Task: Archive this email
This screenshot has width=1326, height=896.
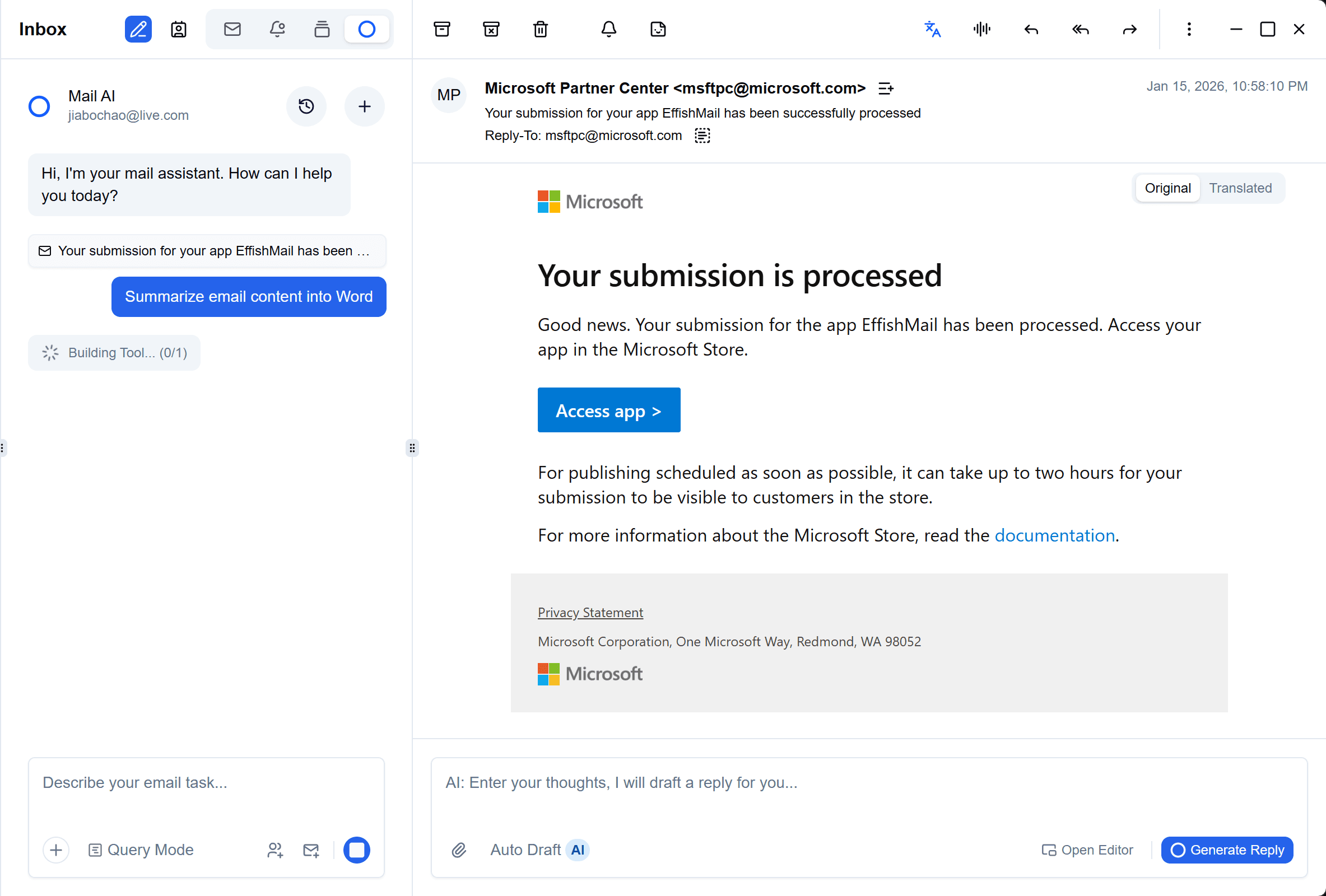Action: coord(442,29)
